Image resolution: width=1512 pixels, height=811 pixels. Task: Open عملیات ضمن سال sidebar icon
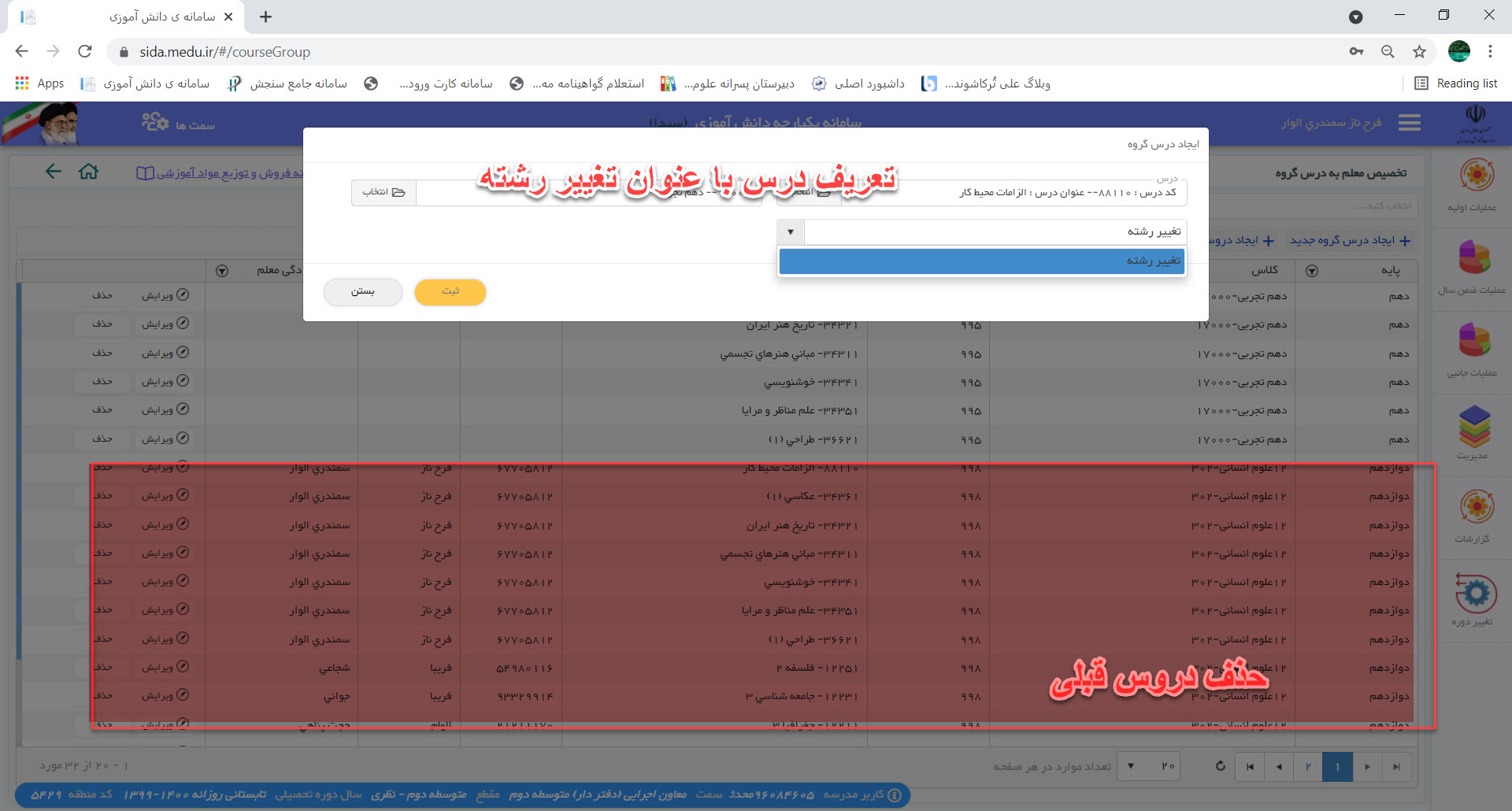pos(1474,258)
